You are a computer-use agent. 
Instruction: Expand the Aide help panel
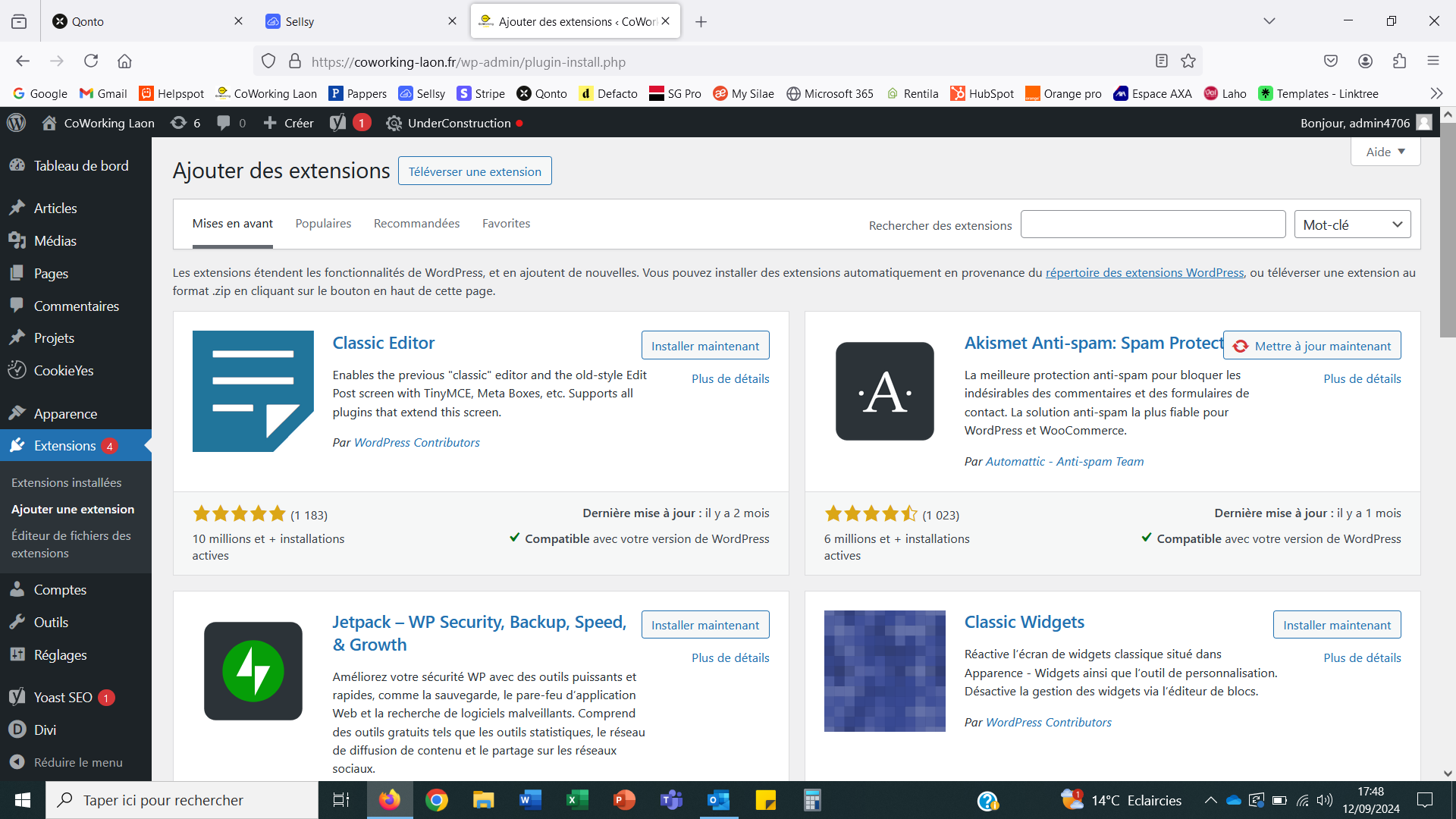(x=1385, y=152)
